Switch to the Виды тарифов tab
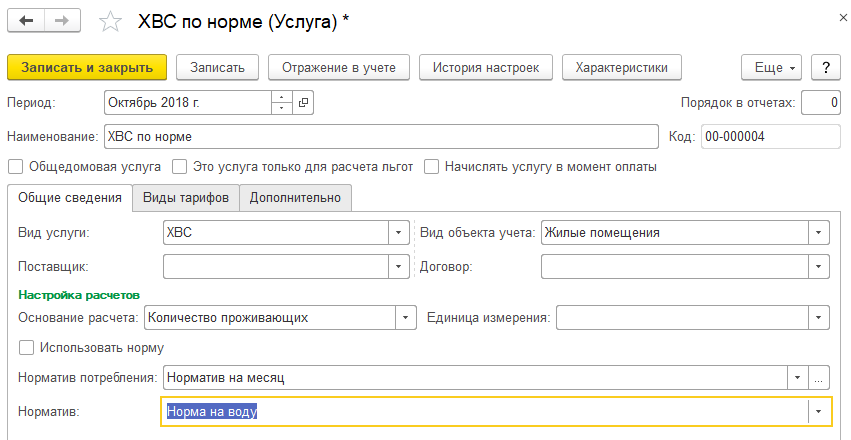The width and height of the screenshot is (851, 440). pos(186,198)
